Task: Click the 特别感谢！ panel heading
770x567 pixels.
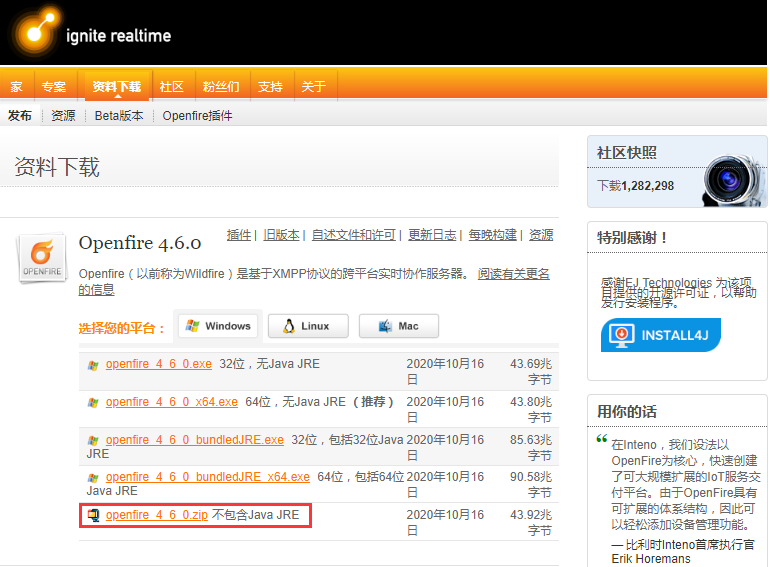Action: (x=632, y=238)
